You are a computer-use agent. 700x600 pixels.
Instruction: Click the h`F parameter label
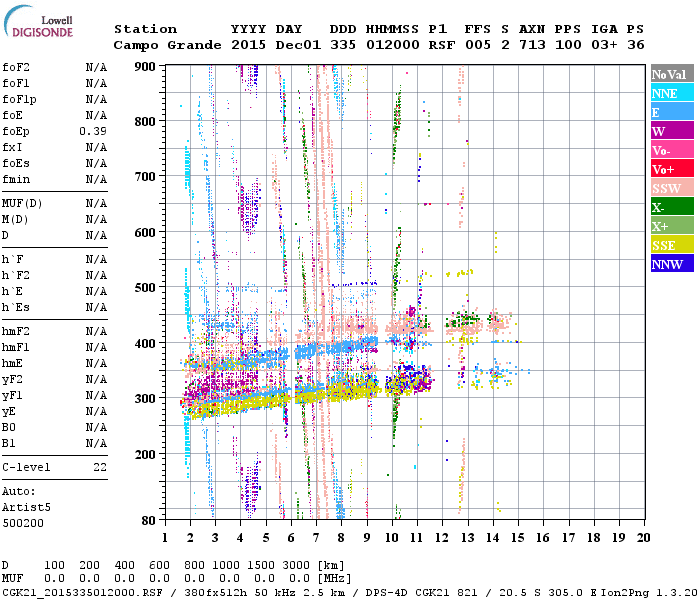(x=12, y=259)
